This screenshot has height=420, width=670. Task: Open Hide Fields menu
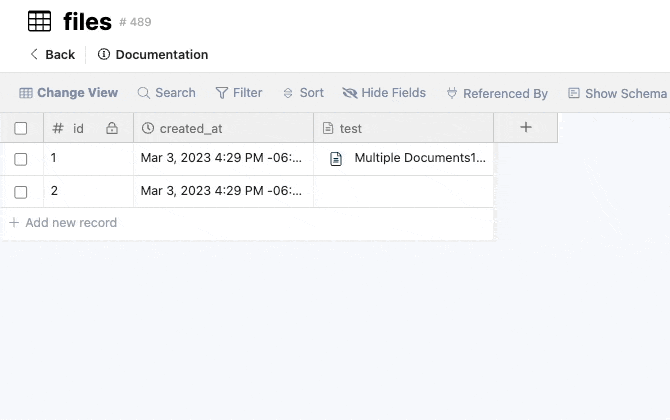click(x=384, y=93)
